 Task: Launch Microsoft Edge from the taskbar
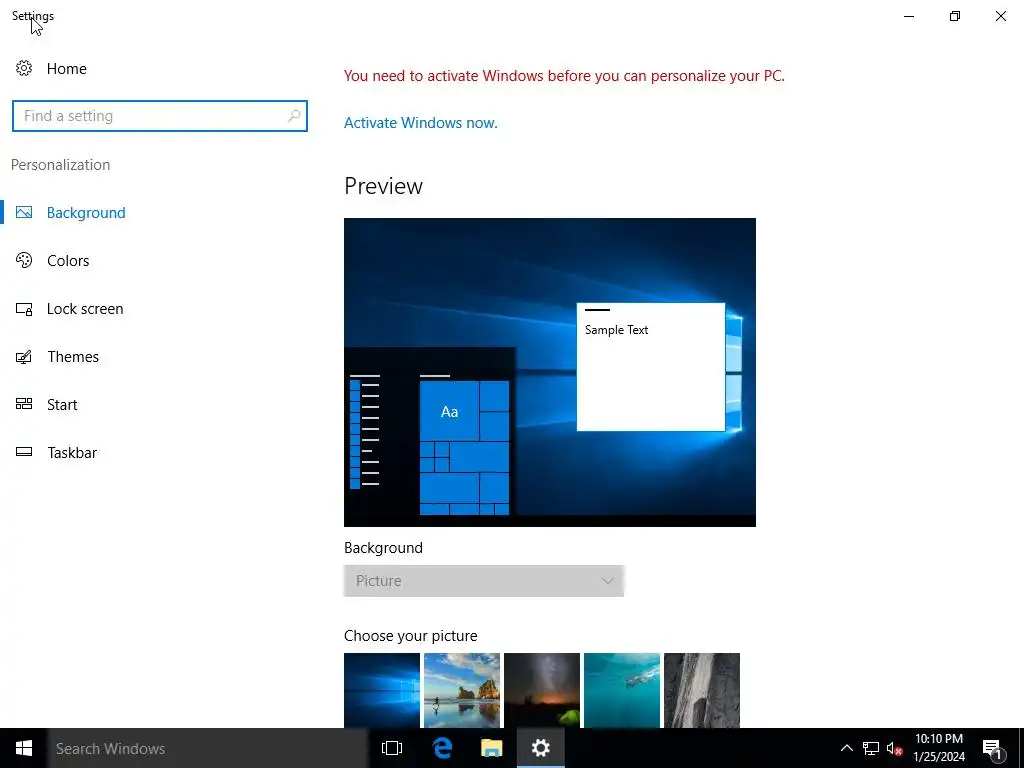click(443, 748)
